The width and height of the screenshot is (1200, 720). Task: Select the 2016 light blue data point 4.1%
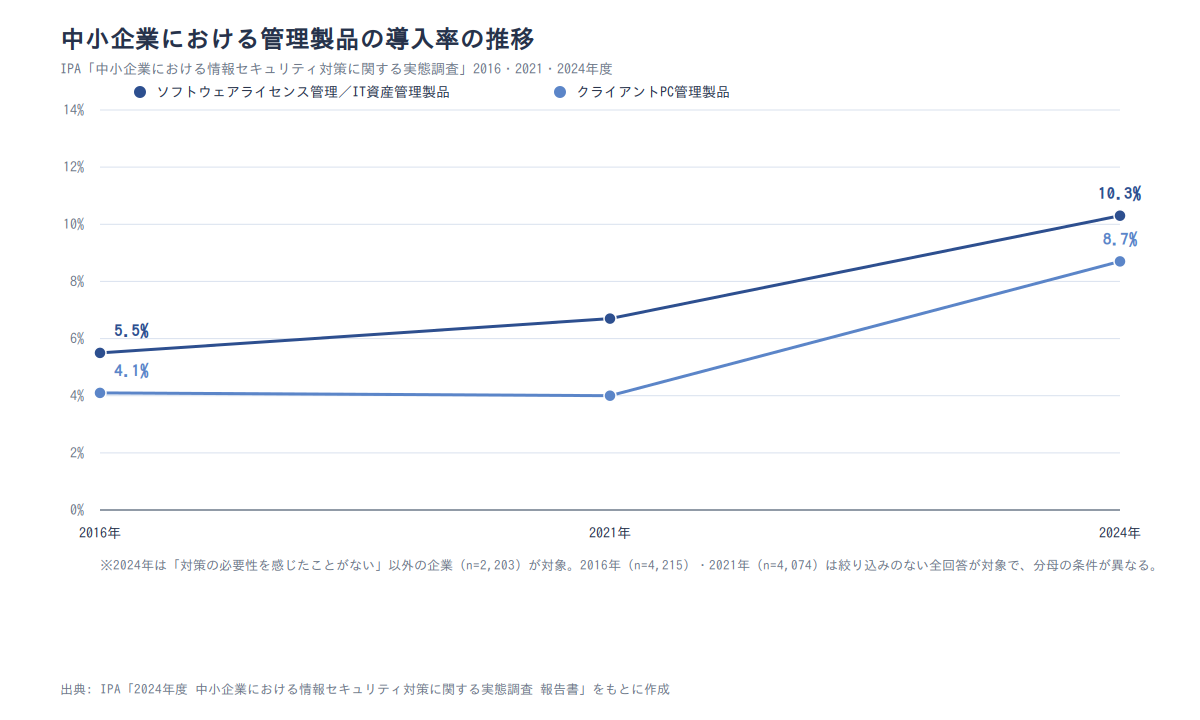point(100,393)
